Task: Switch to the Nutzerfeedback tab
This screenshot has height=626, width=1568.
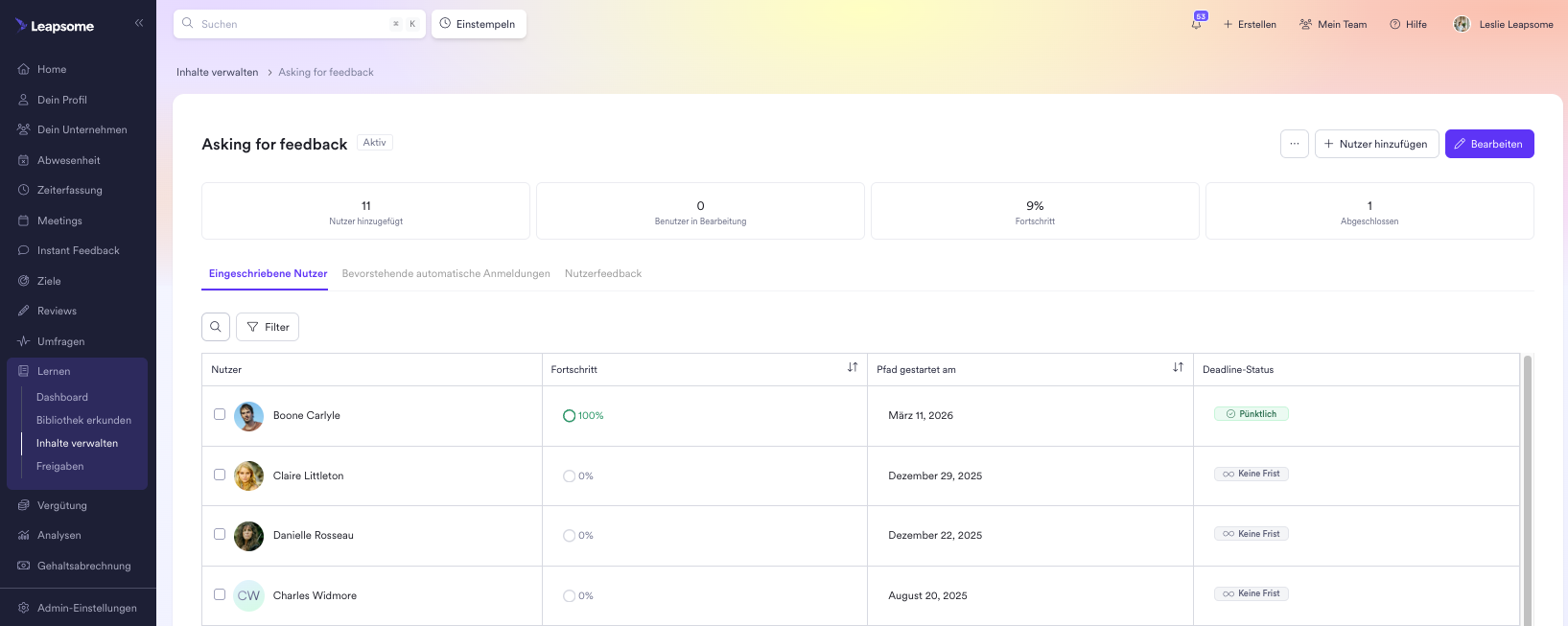Action: [x=602, y=273]
